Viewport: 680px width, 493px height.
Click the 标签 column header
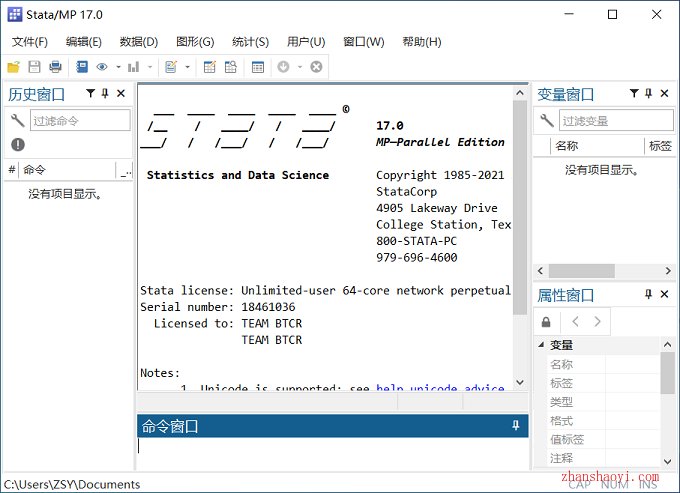click(x=660, y=146)
